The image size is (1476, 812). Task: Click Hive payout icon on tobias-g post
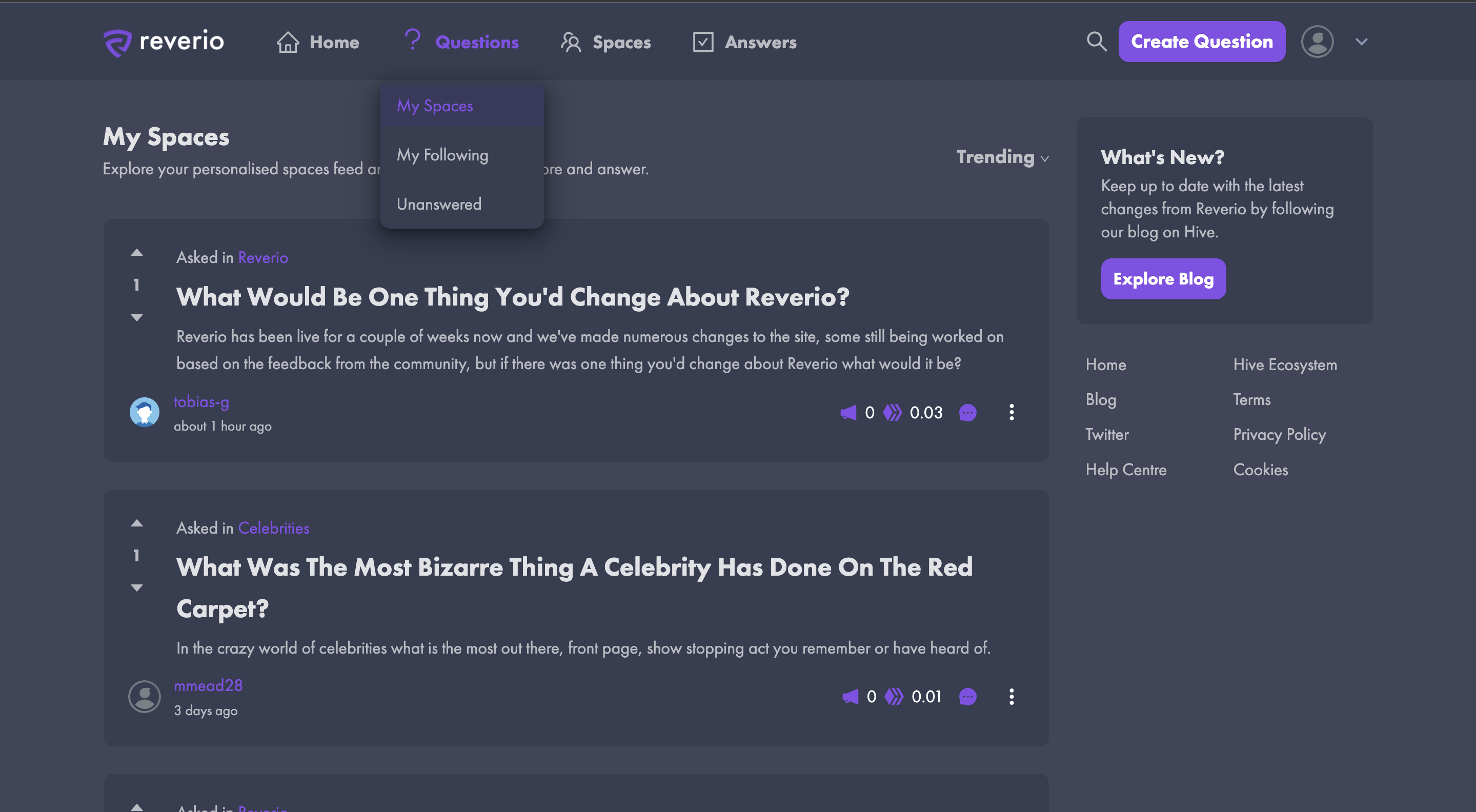[x=892, y=413]
